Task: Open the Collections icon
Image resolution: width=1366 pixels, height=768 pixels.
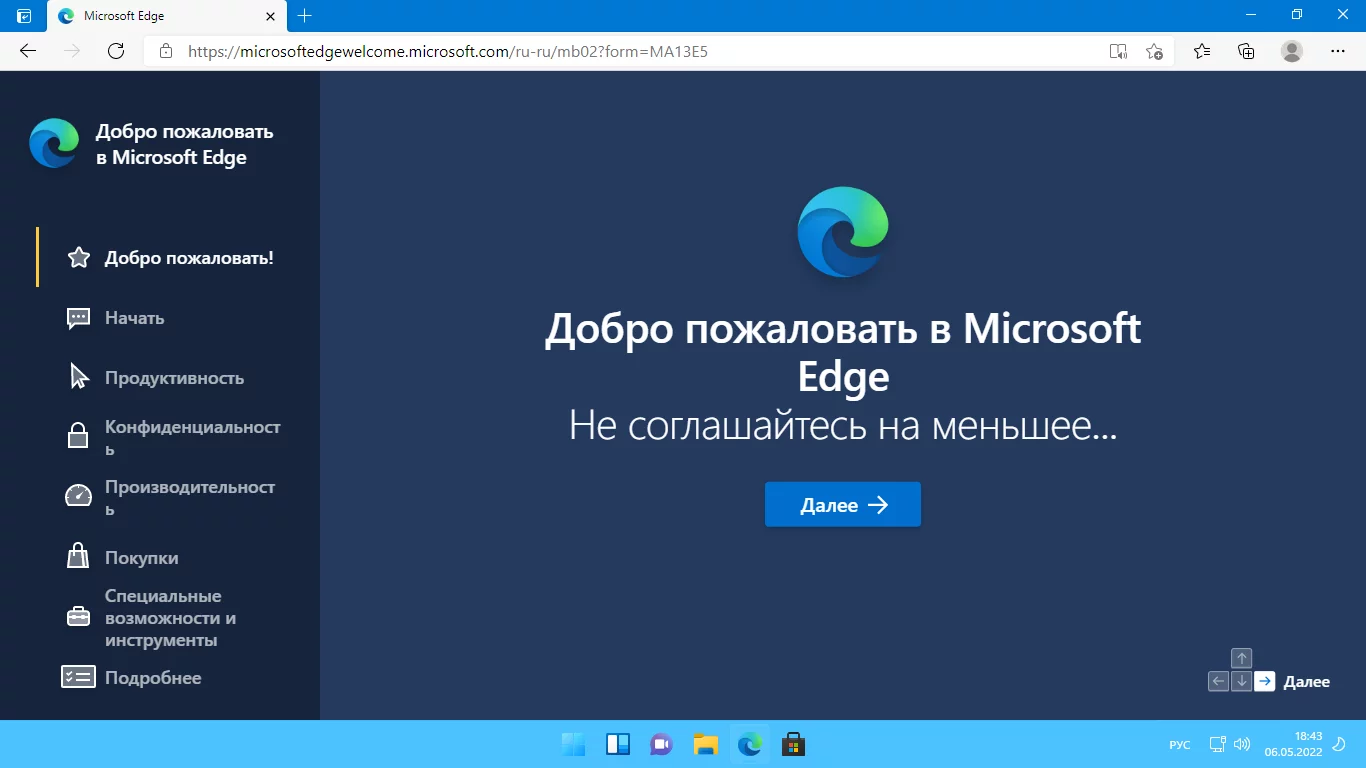Action: (1246, 51)
